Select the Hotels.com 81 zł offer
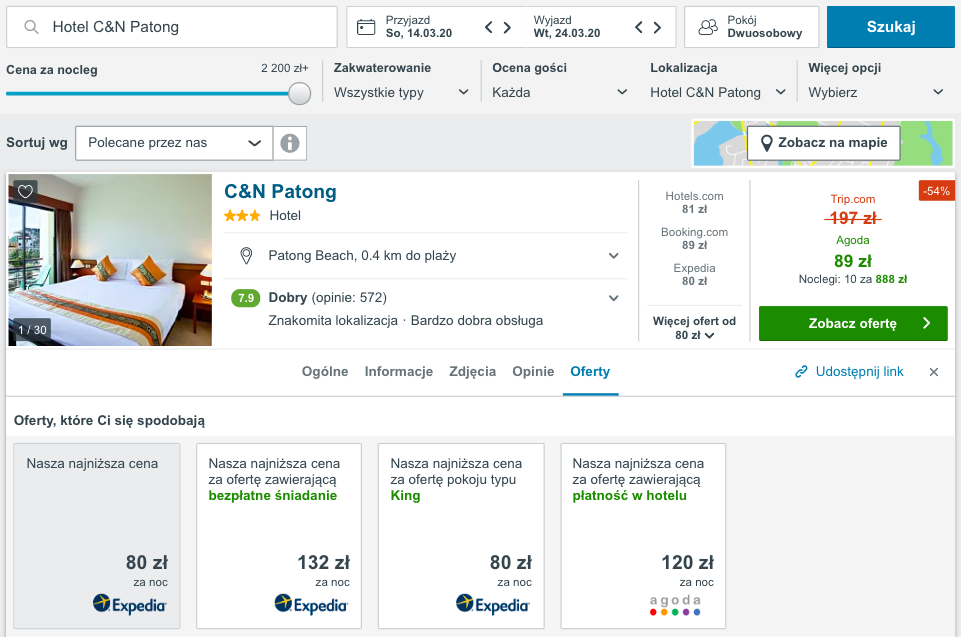Screen dimensions: 961x637 (694, 202)
